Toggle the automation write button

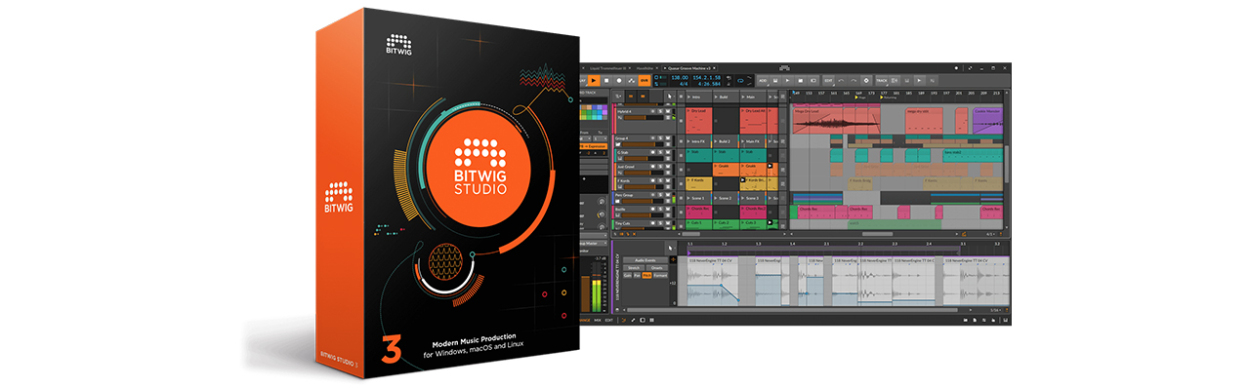click(x=632, y=80)
